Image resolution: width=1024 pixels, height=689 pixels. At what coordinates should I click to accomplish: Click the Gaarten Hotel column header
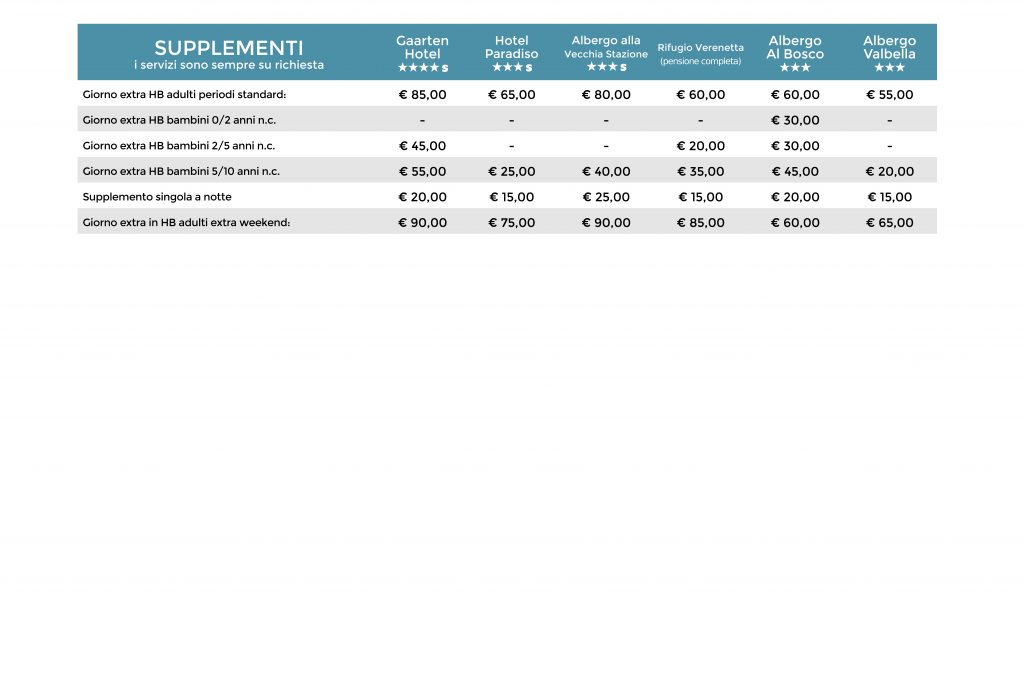point(423,47)
